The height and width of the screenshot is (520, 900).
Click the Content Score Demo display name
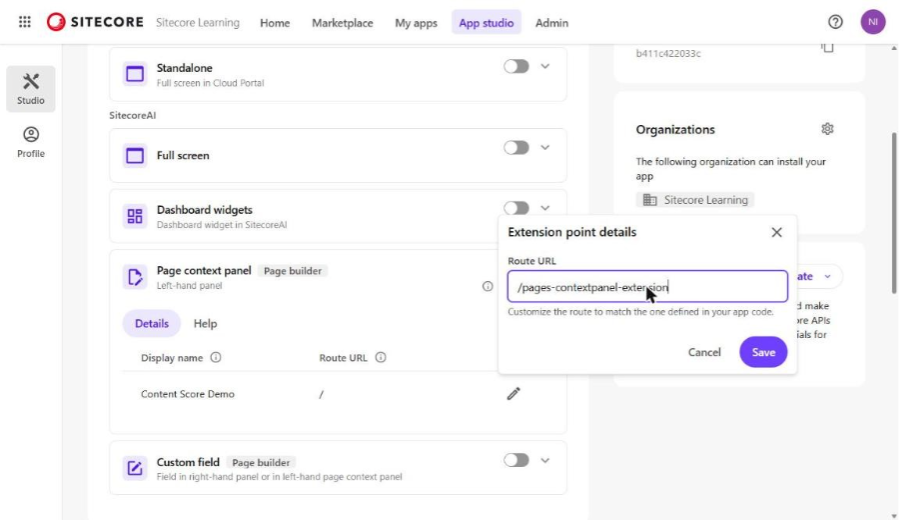(x=188, y=394)
